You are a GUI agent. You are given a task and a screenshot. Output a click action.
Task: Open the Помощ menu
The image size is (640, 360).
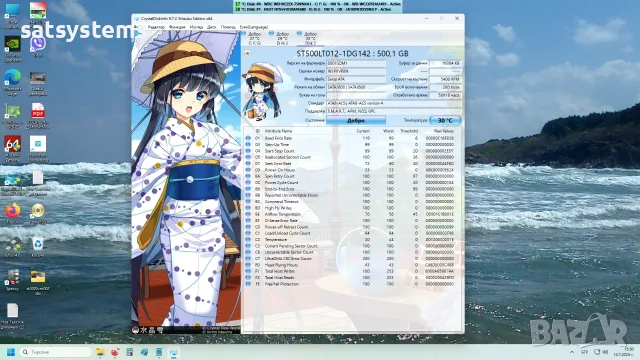point(228,27)
